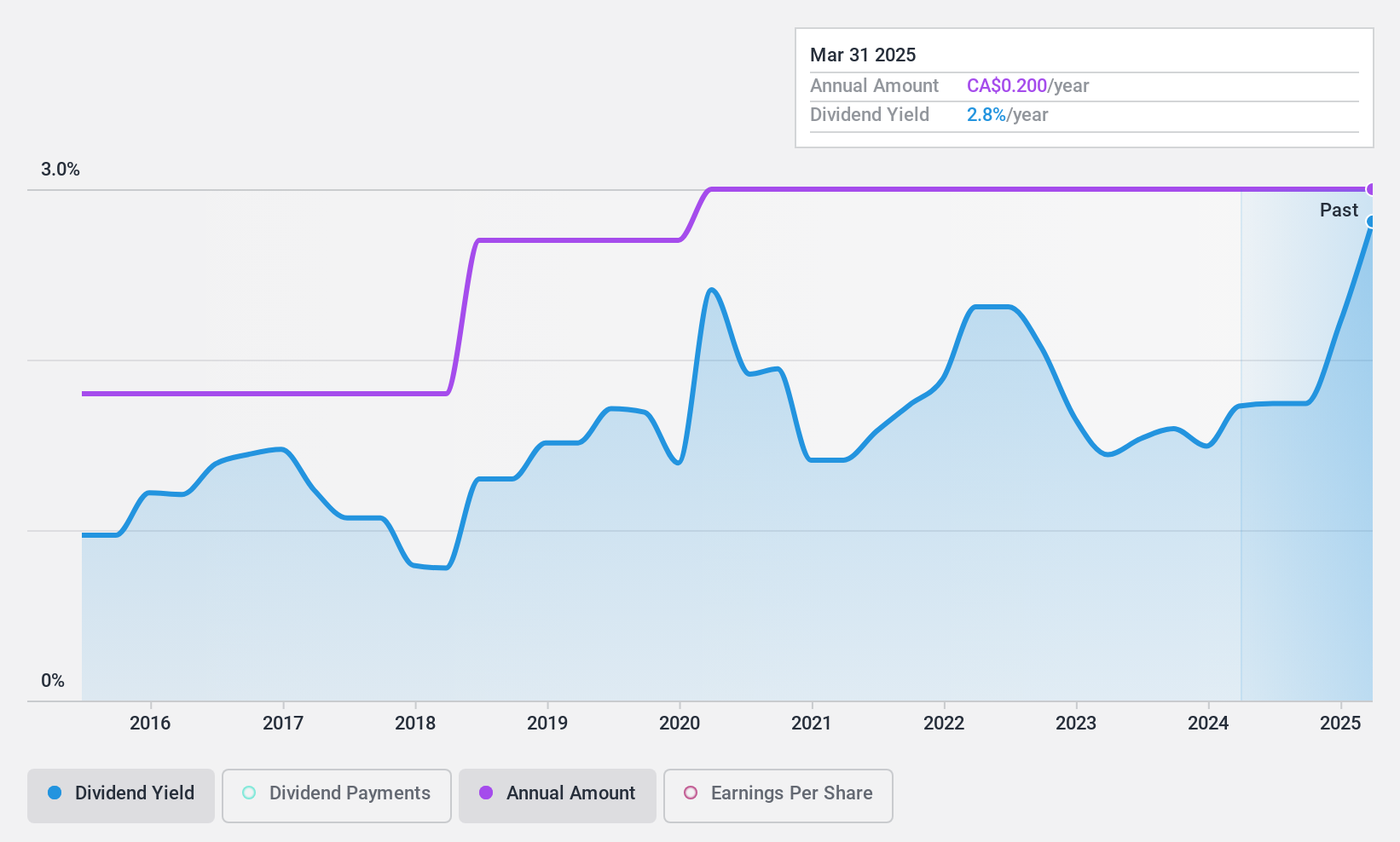Click the 2017 x-axis label
The height and width of the screenshot is (842, 1400).
click(283, 724)
